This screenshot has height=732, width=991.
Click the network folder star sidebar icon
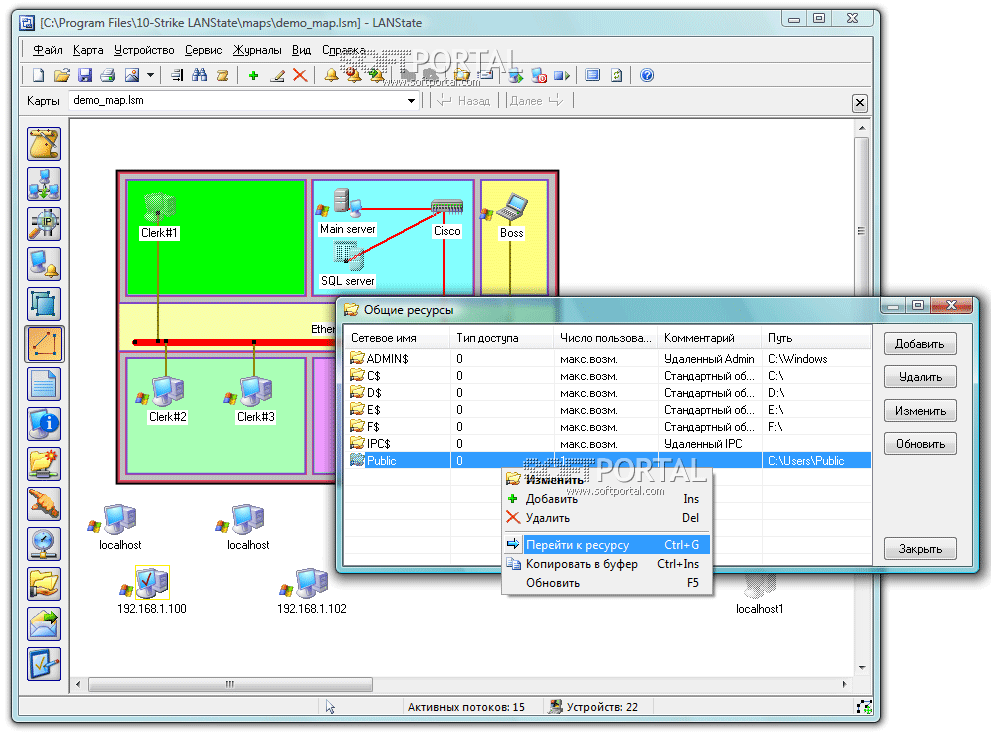(44, 464)
